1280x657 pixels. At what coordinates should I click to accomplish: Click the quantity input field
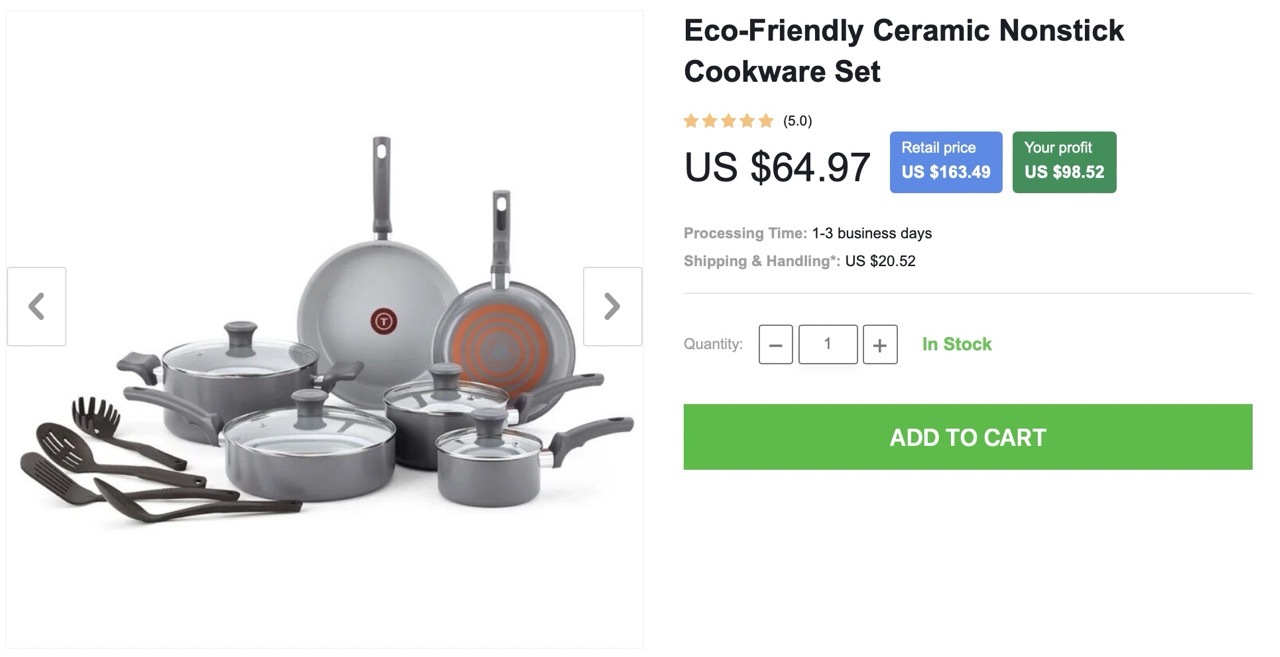pyautogui.click(x=827, y=344)
